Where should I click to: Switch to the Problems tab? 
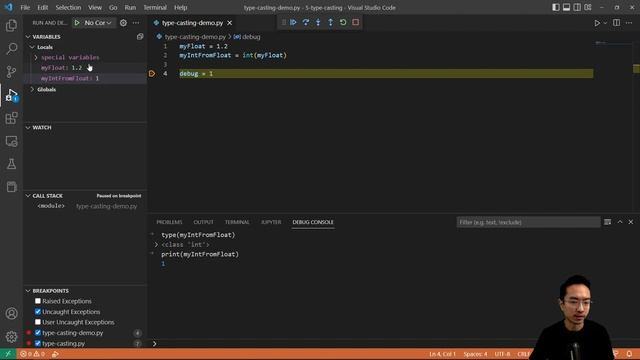pos(169,222)
